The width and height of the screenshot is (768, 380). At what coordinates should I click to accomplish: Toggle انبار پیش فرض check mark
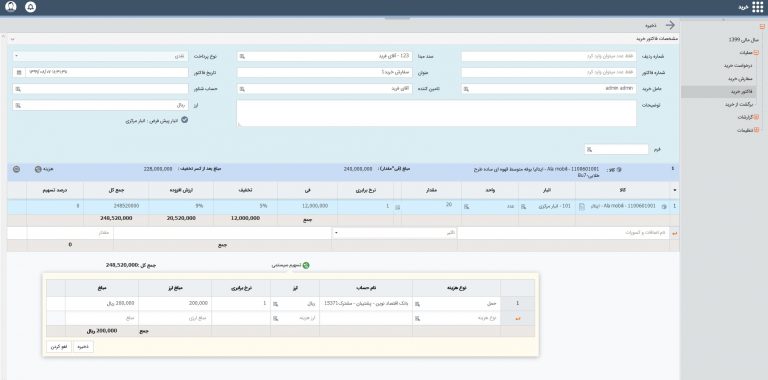(184, 119)
